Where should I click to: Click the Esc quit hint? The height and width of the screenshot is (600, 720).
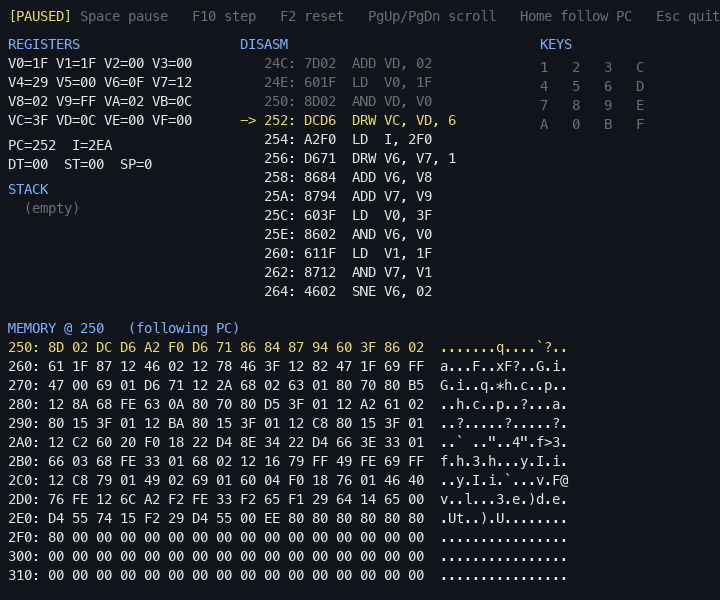tap(687, 17)
